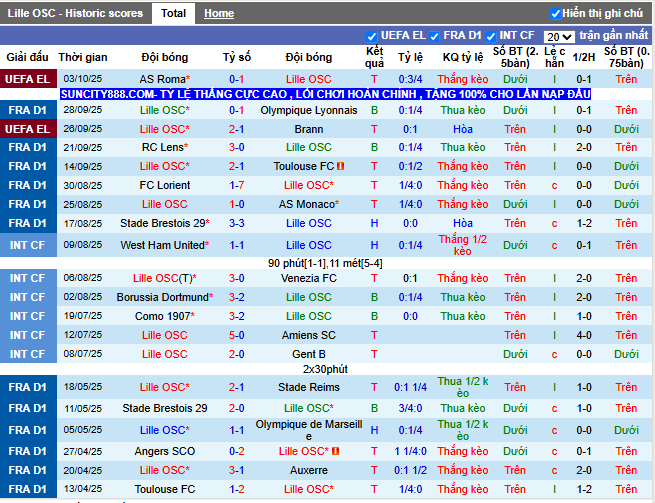Open Olympique Lyonnais team link
Screen dimensions: 655x503
click(309, 110)
